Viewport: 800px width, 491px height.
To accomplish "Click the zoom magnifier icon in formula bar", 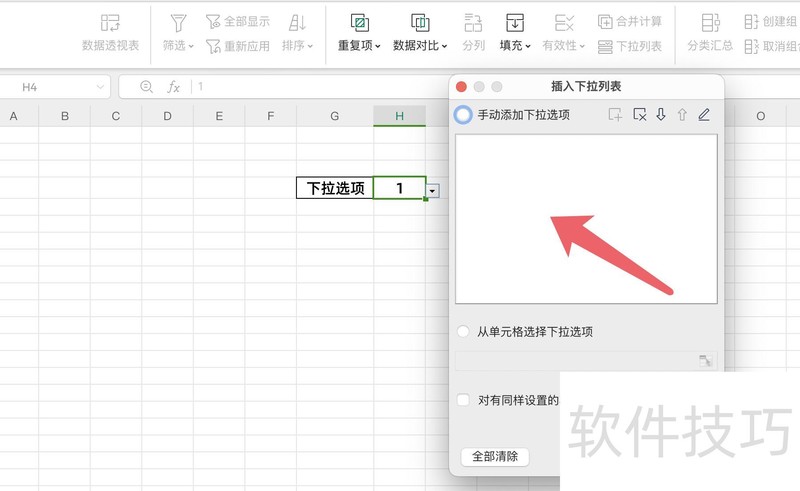I will (146, 87).
